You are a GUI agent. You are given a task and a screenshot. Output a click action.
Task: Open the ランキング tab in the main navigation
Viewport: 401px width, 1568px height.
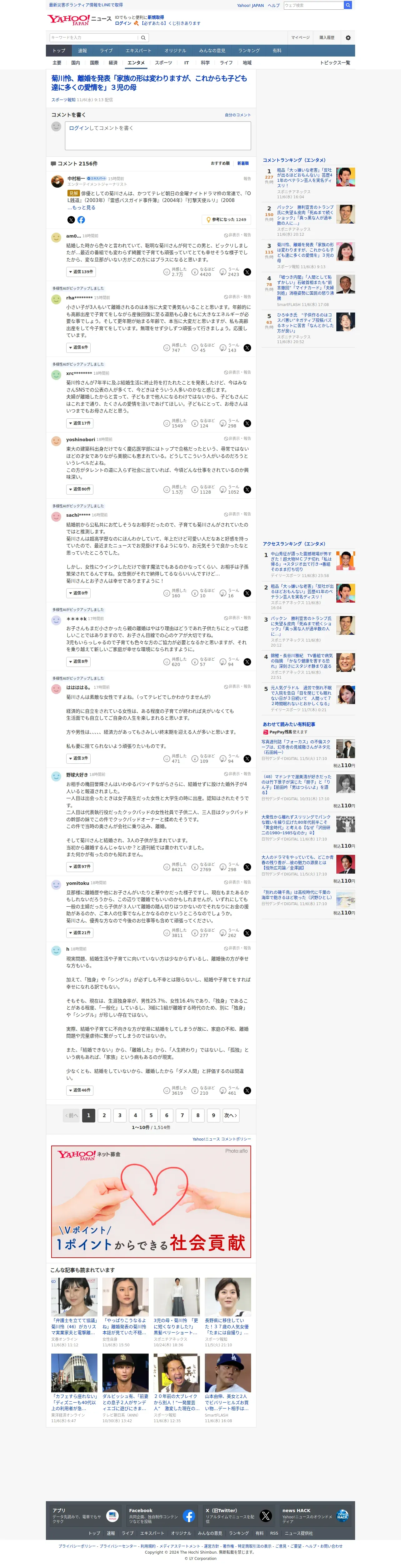[249, 51]
